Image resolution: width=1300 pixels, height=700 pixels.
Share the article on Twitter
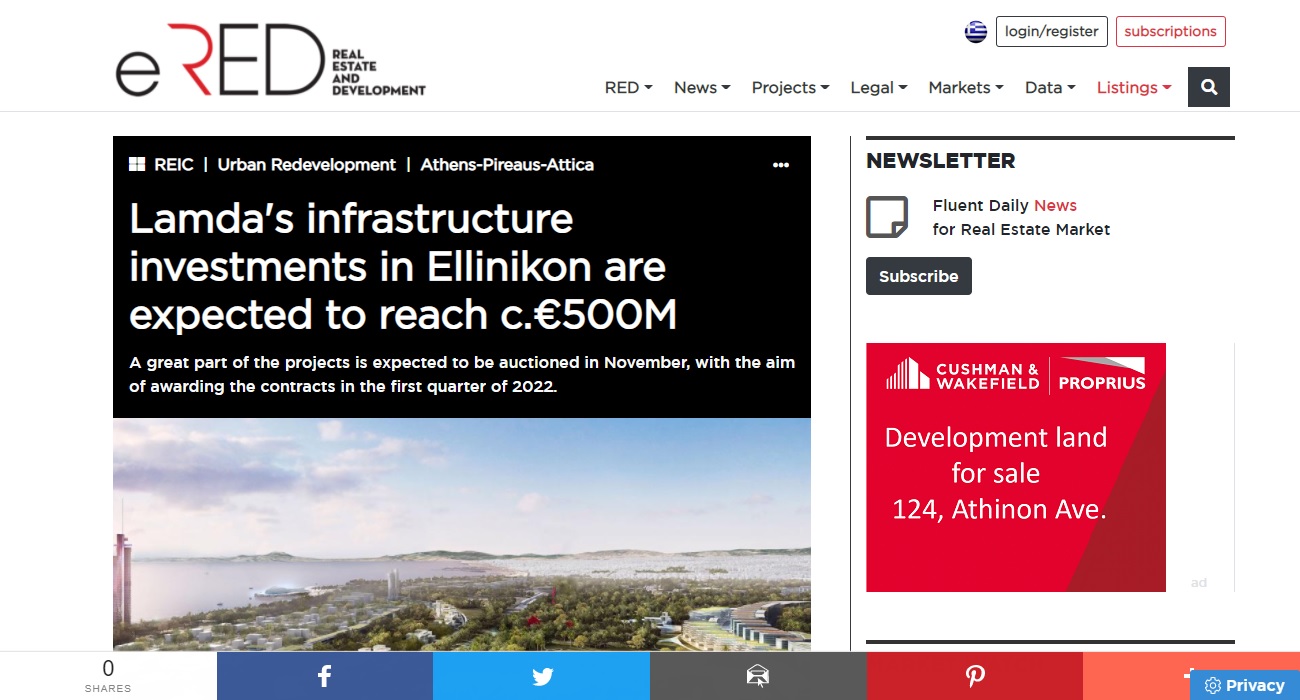point(541,676)
